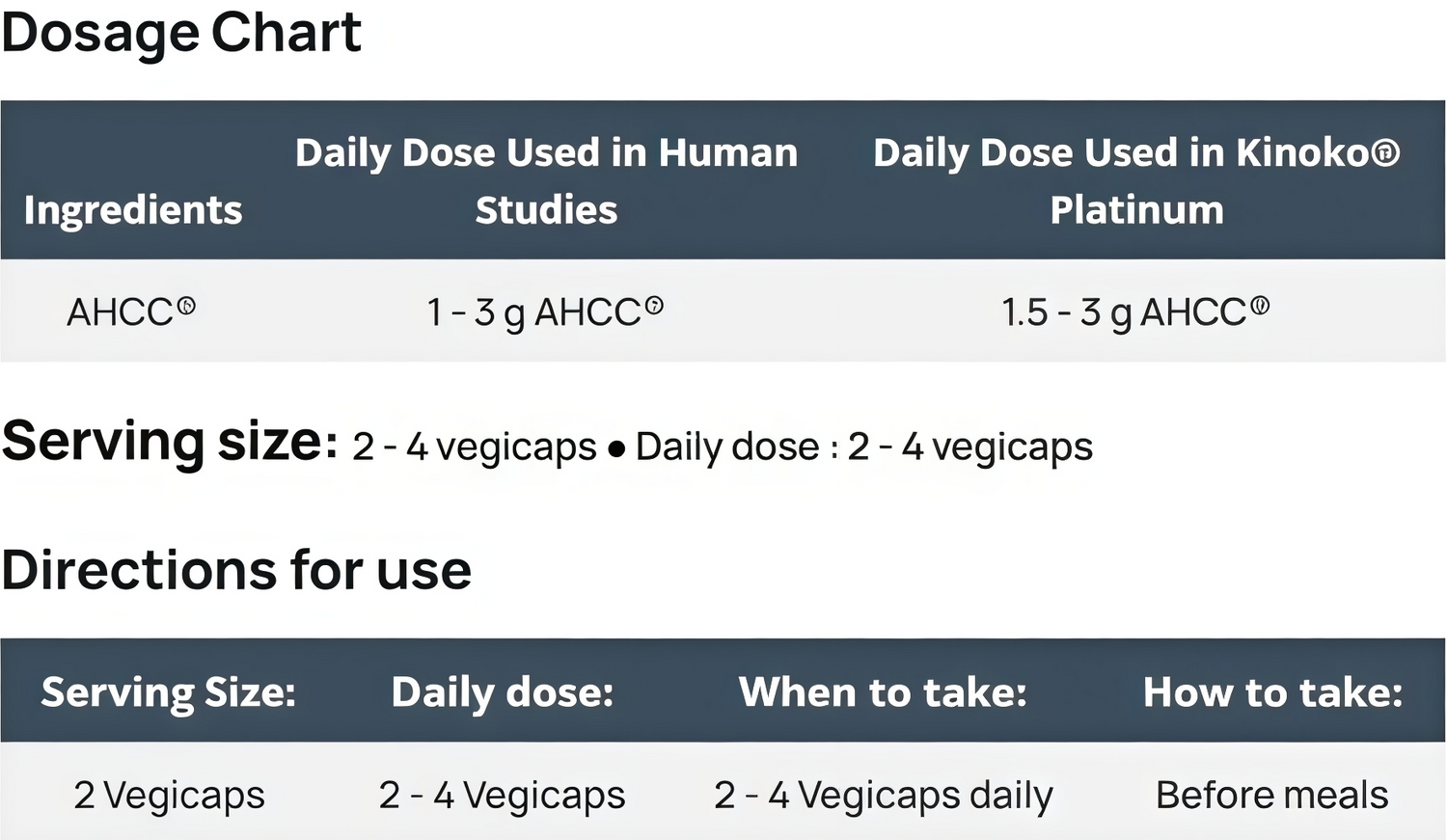Click the bullet separator before Daily dose
The width and height of the screenshot is (1447, 840).
pyautogui.click(x=616, y=449)
